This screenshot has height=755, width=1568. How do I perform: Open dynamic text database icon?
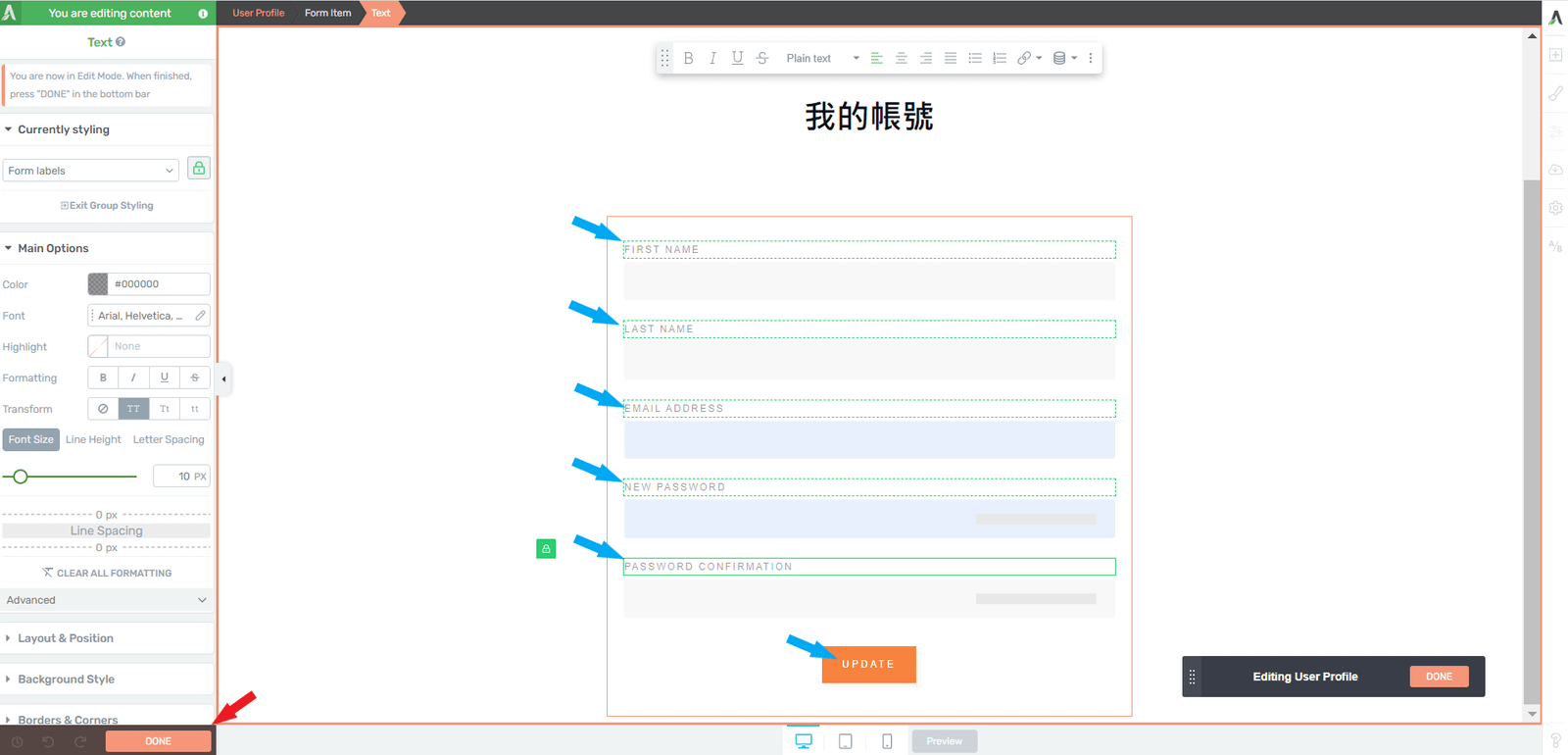click(x=1059, y=58)
